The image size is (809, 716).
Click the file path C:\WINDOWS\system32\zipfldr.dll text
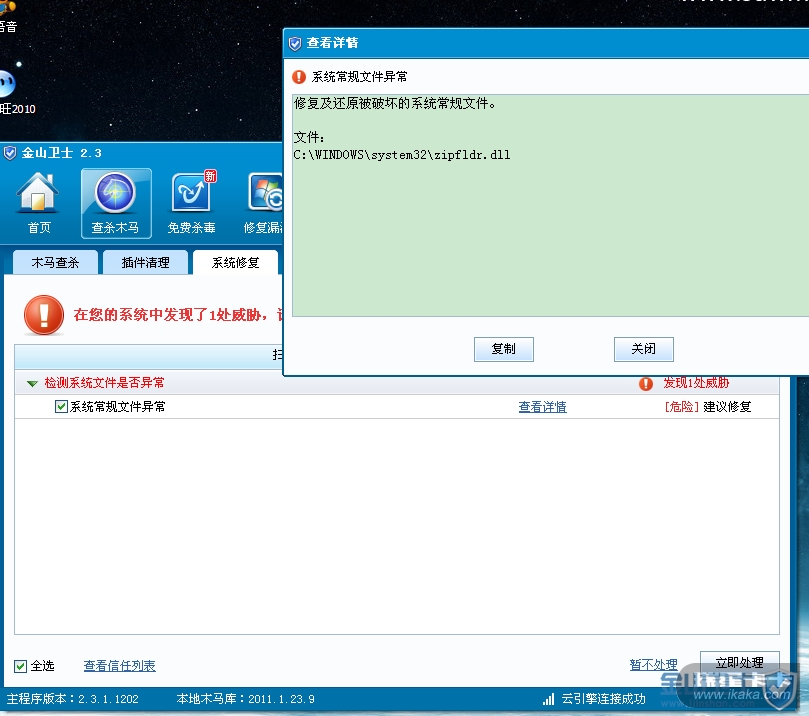pyautogui.click(x=402, y=155)
